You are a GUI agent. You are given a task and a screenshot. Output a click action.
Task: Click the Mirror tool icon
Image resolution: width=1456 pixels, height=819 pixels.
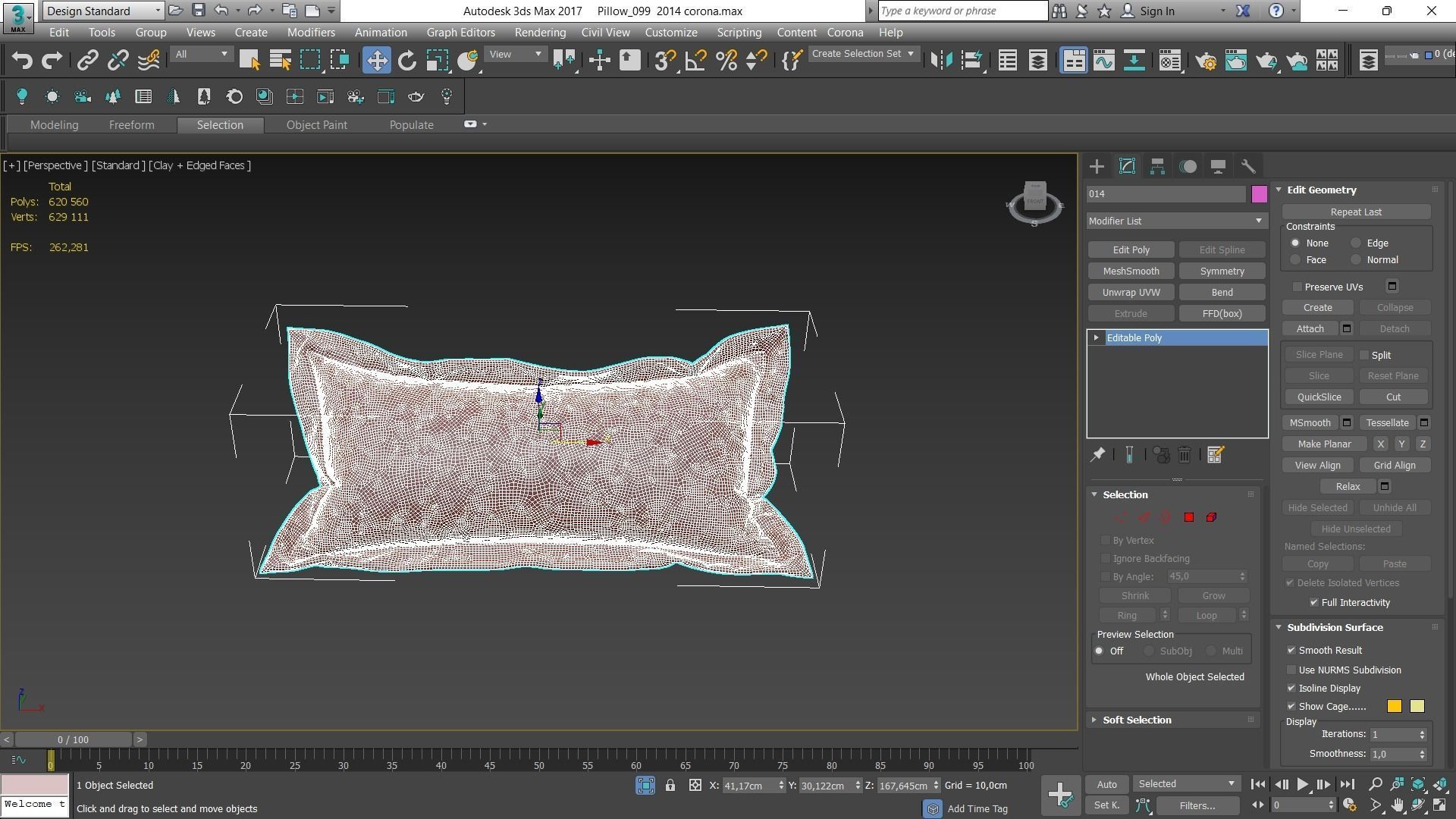pos(941,60)
